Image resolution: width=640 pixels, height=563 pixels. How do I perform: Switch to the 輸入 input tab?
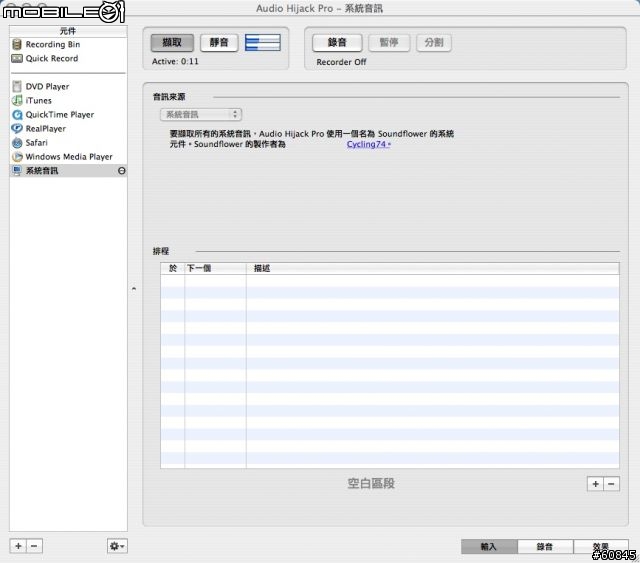[489, 547]
